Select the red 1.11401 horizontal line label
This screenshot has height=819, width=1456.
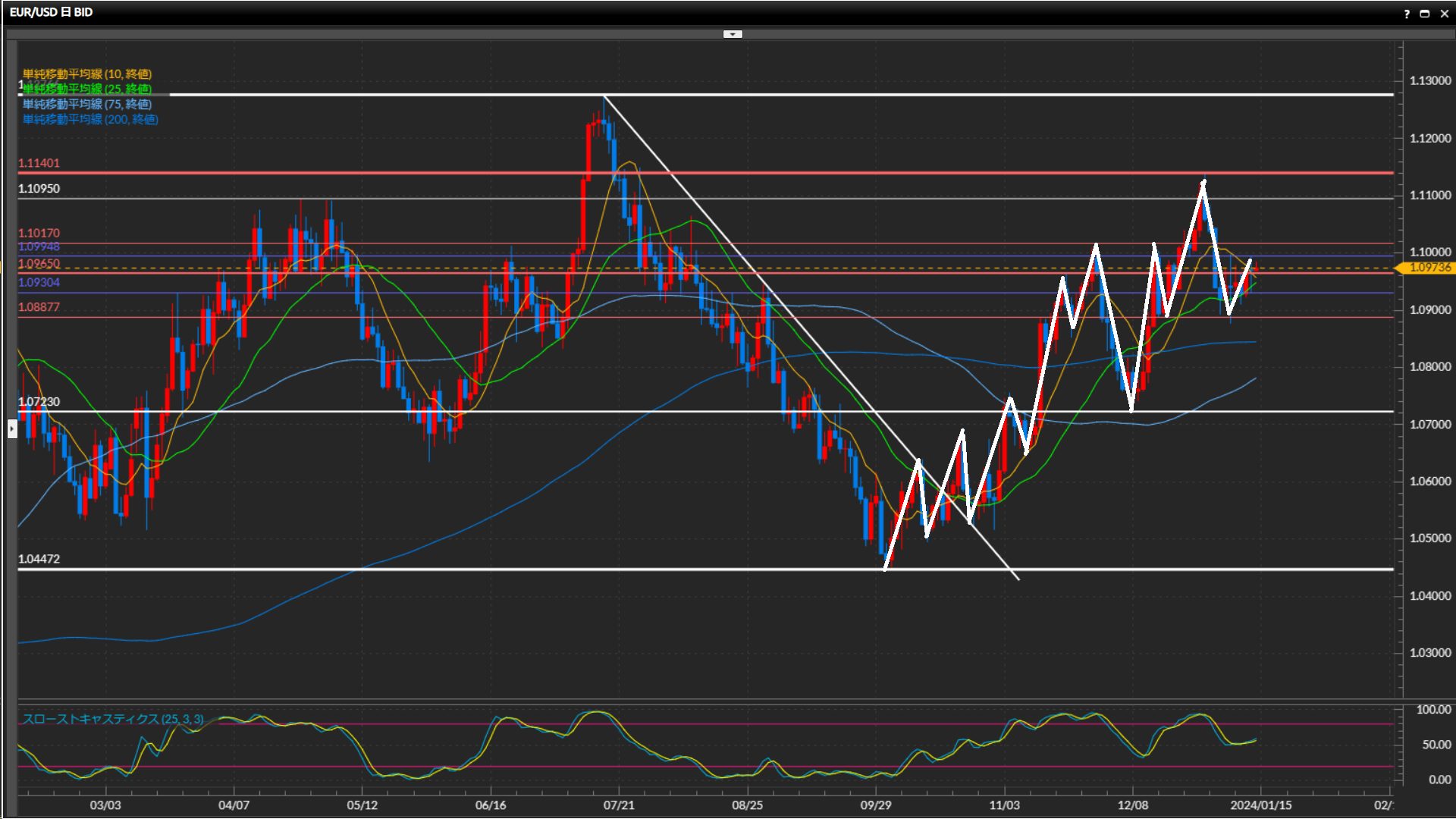(39, 163)
